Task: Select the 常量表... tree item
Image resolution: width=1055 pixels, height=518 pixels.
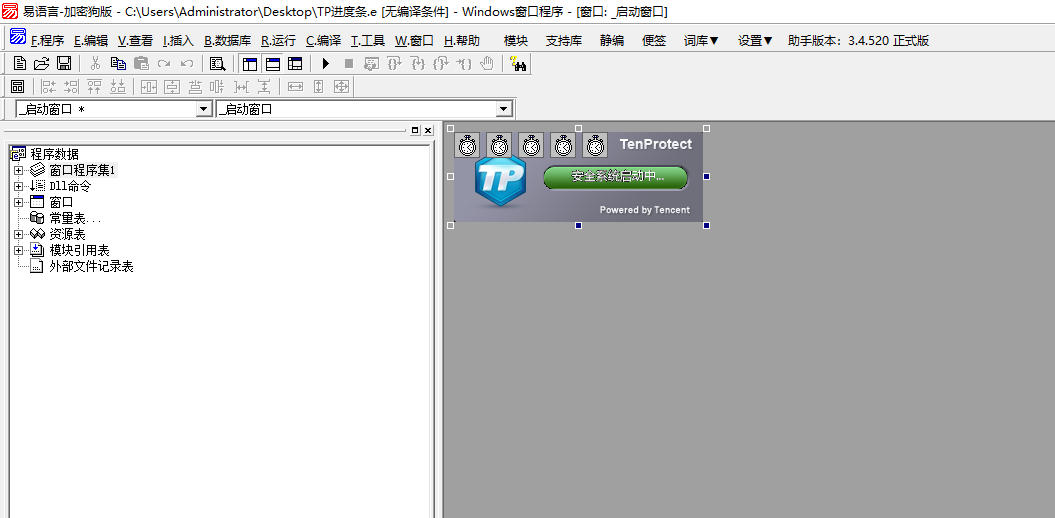Action: (75, 219)
